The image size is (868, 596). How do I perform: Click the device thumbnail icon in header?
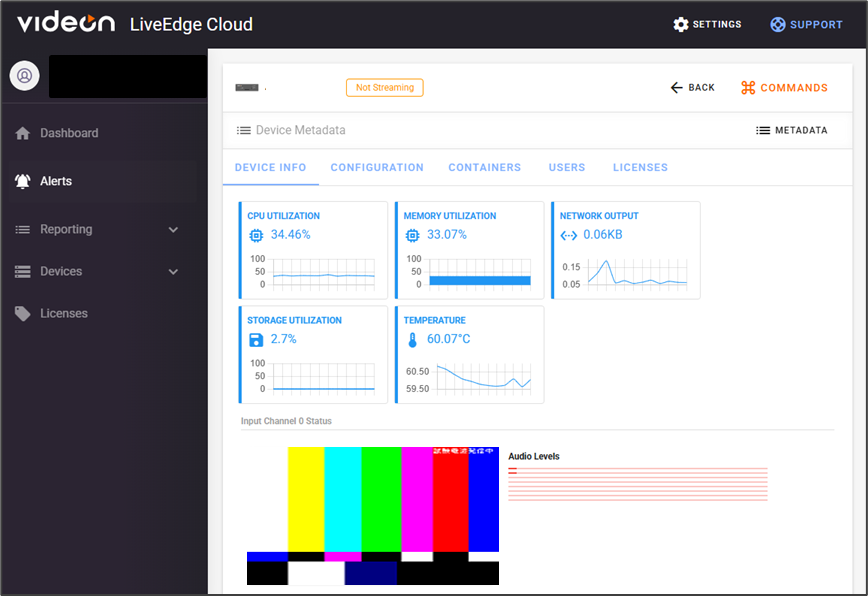246,88
